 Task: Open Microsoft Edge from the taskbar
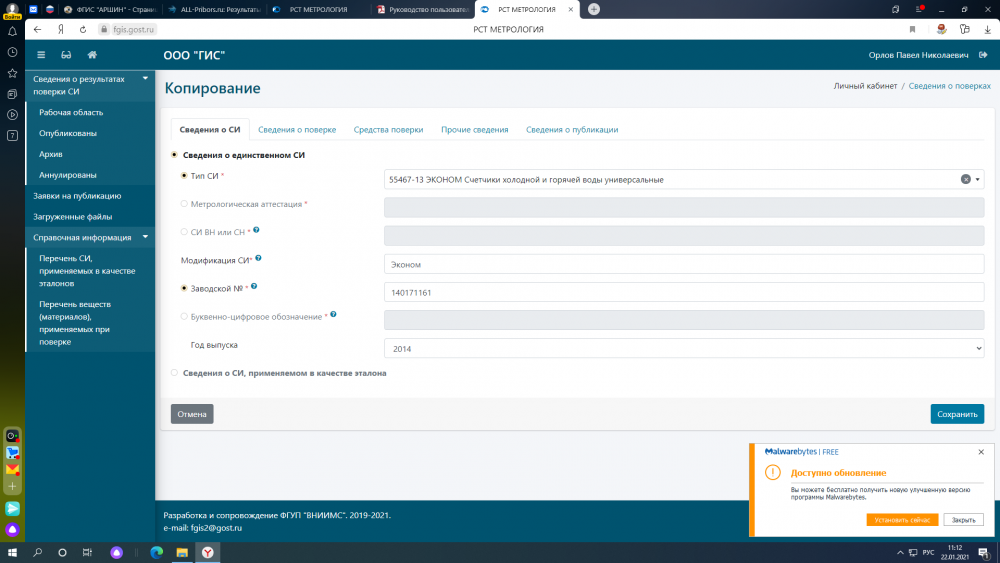(156, 552)
